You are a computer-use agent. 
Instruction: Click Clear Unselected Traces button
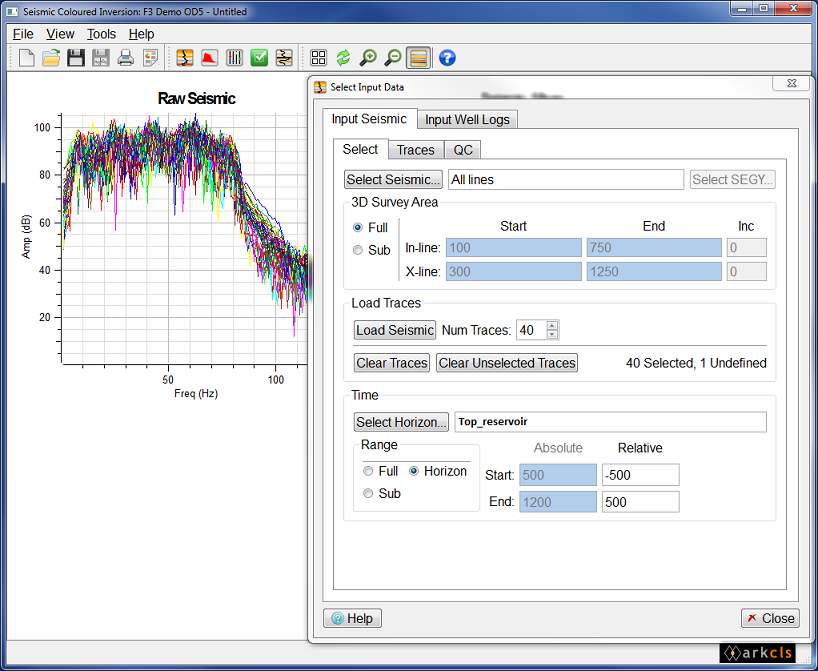[x=507, y=363]
